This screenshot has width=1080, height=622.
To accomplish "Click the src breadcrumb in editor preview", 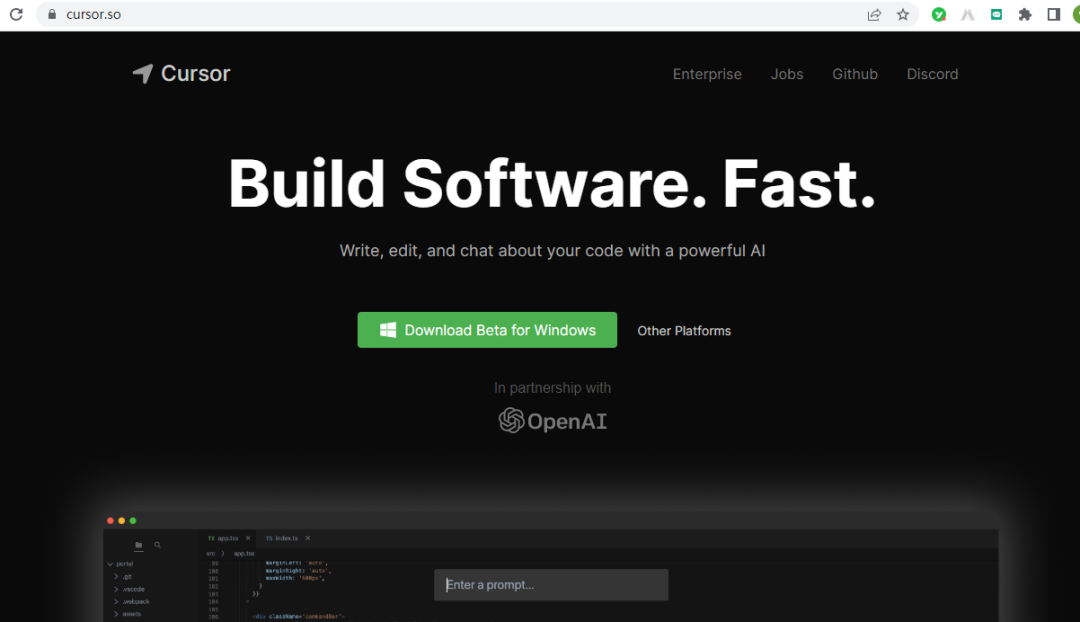I will click(211, 553).
